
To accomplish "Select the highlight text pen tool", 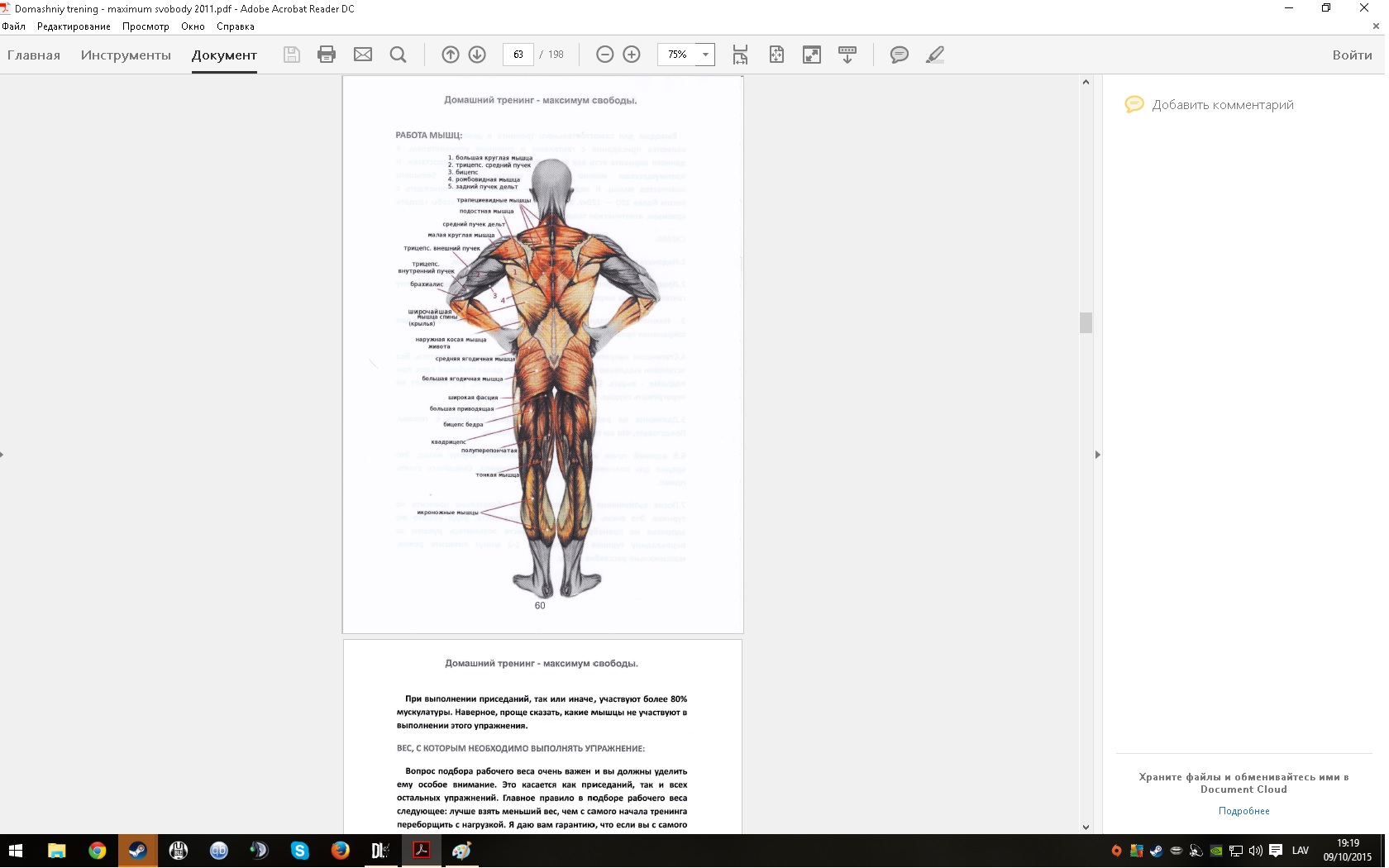I will pyautogui.click(x=935, y=55).
